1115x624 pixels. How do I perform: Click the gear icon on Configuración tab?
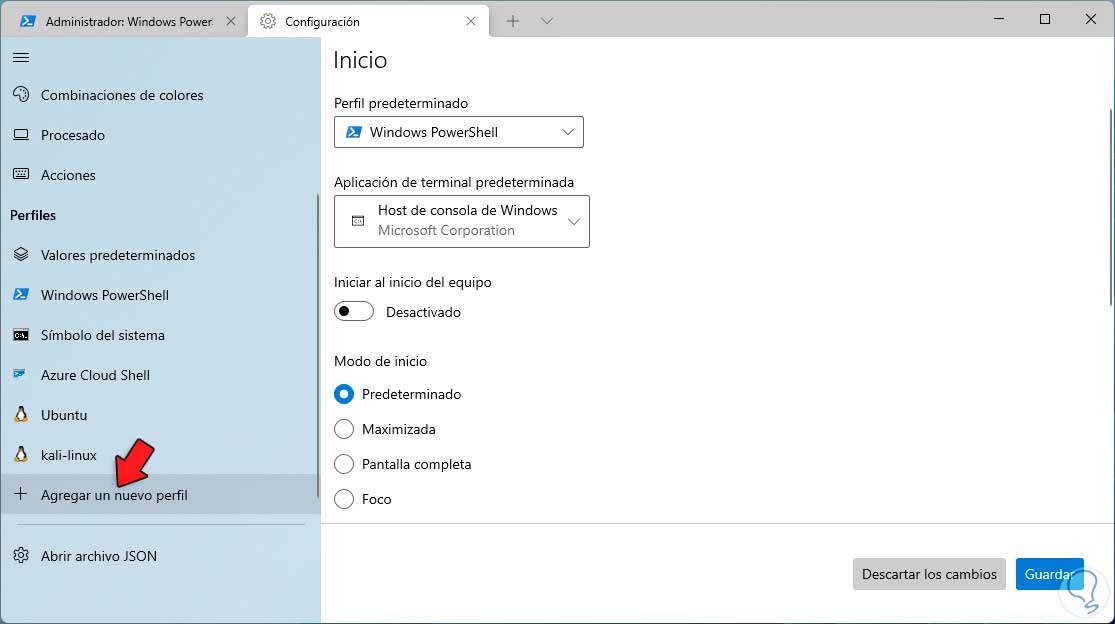pos(267,21)
